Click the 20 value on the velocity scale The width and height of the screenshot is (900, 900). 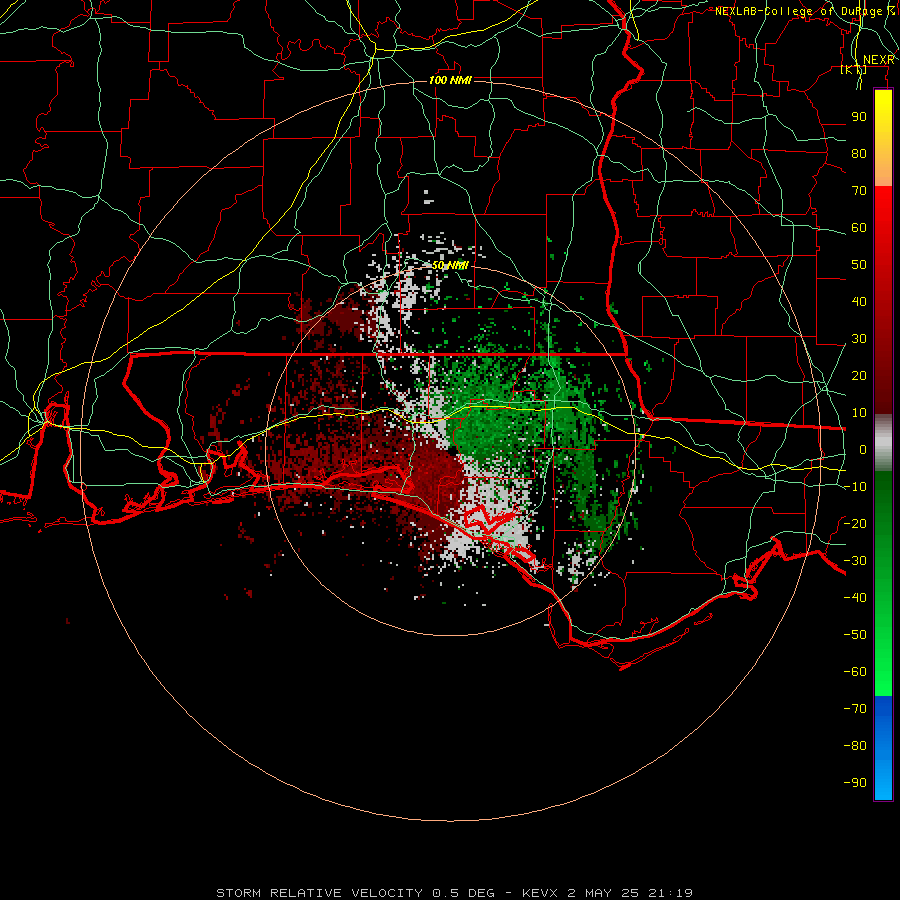tap(859, 376)
